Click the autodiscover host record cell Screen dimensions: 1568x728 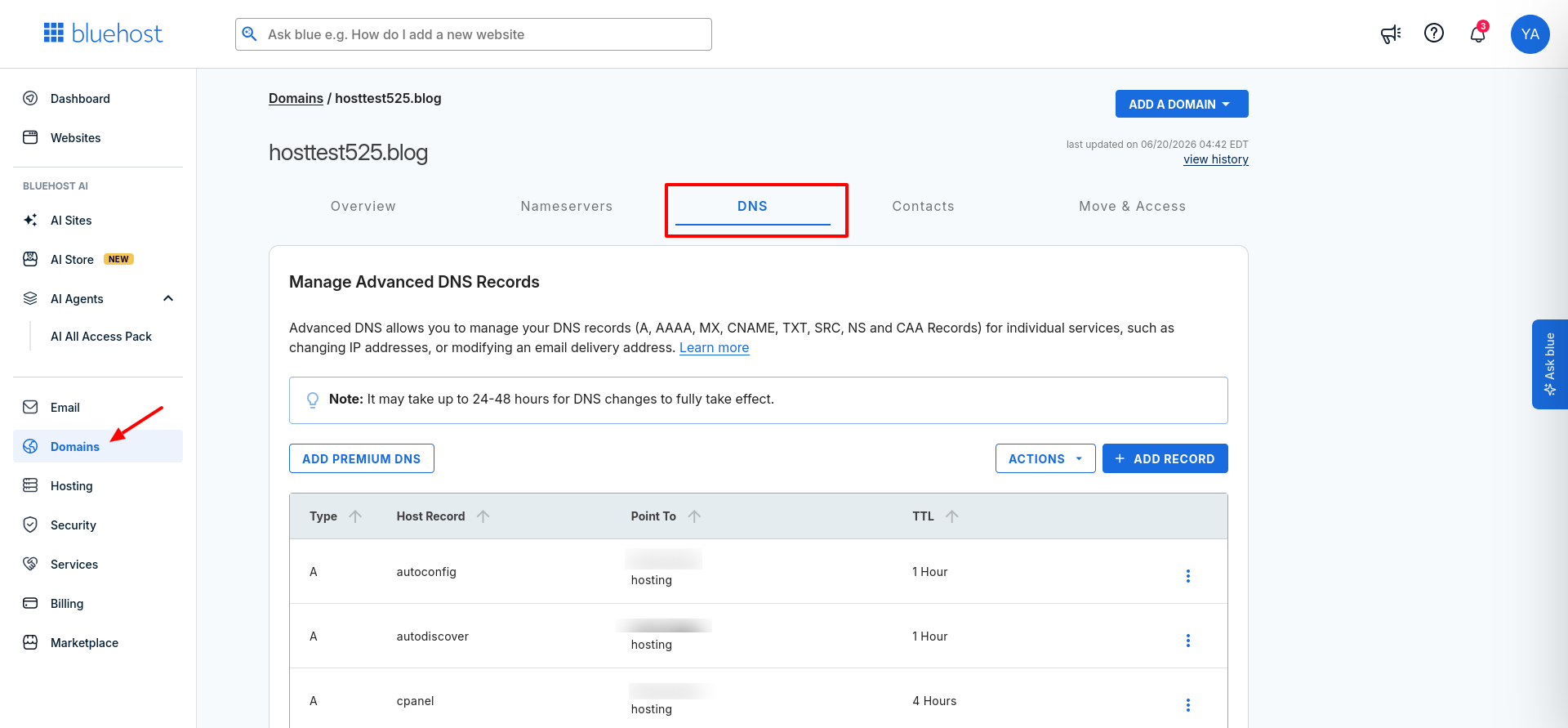click(433, 636)
